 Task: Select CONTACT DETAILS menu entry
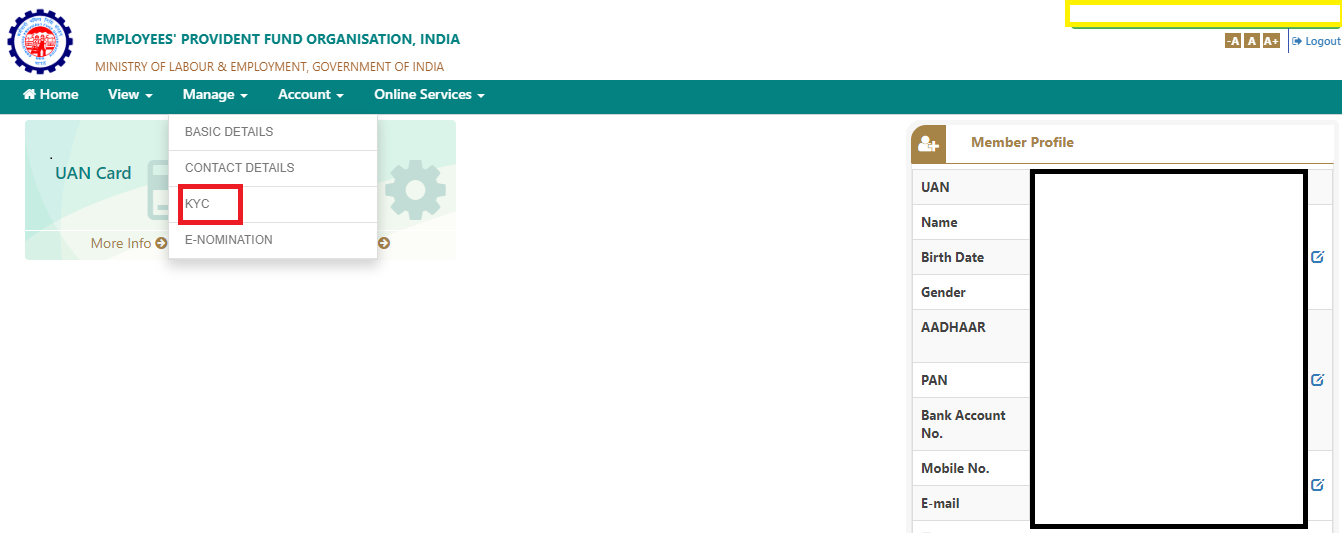pyautogui.click(x=273, y=168)
